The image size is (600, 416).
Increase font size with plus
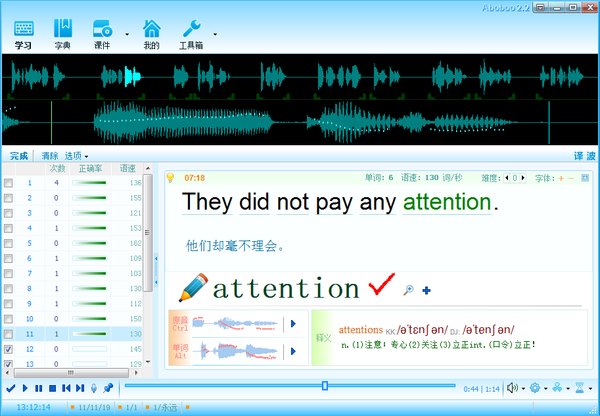coord(561,178)
